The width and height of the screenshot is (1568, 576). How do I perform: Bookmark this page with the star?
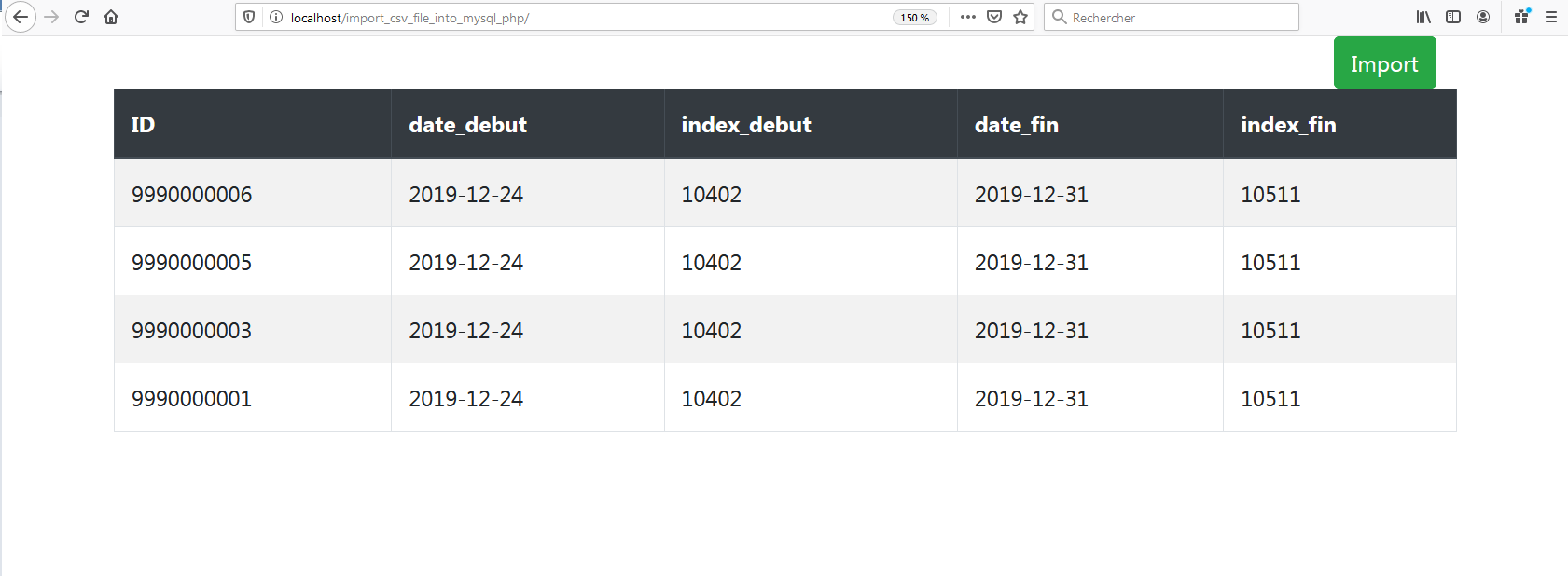(x=1020, y=17)
